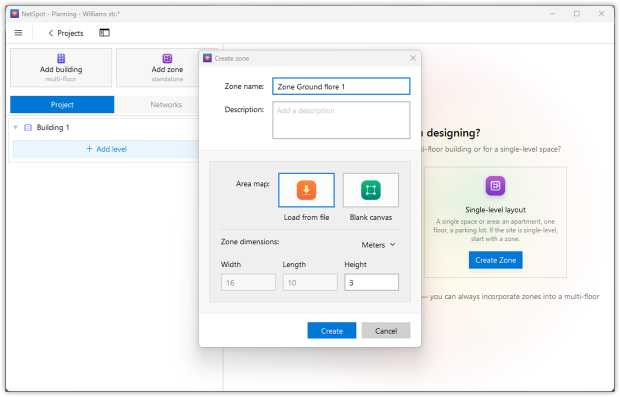620x397 pixels.
Task: Click the Add building multi-floor button
Action: click(x=61, y=68)
